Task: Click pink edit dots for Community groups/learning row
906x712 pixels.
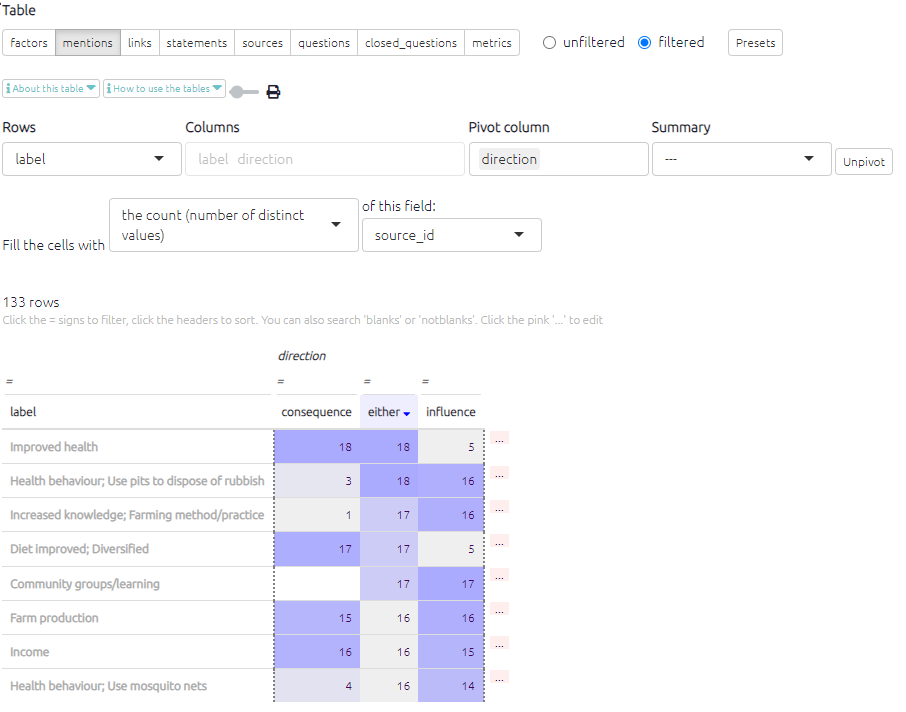Action: click(499, 575)
